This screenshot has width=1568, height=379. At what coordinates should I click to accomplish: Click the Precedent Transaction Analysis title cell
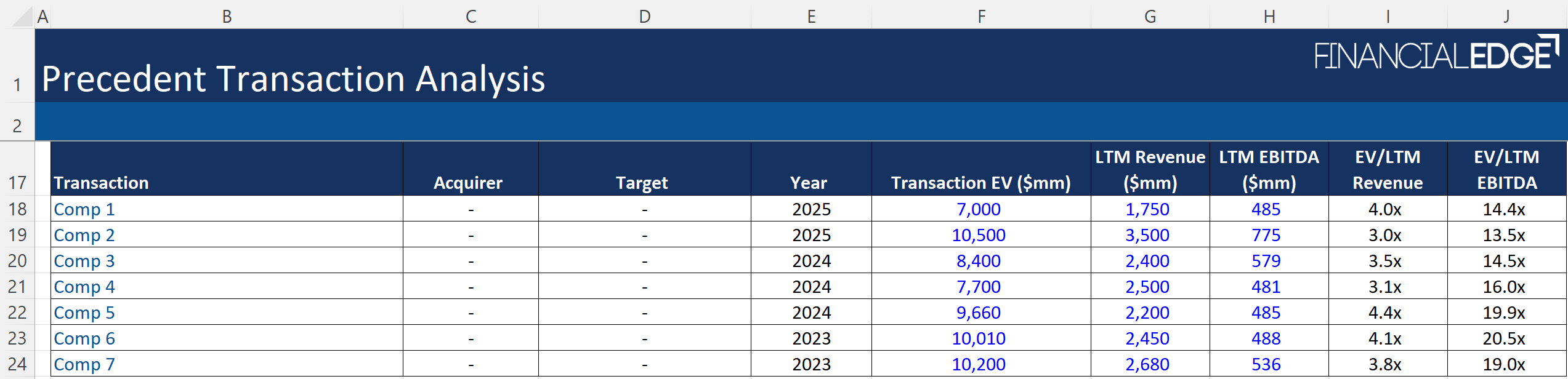293,79
